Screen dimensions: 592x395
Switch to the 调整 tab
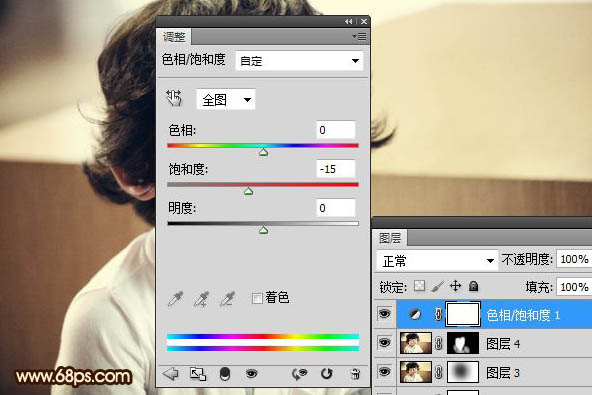174,37
